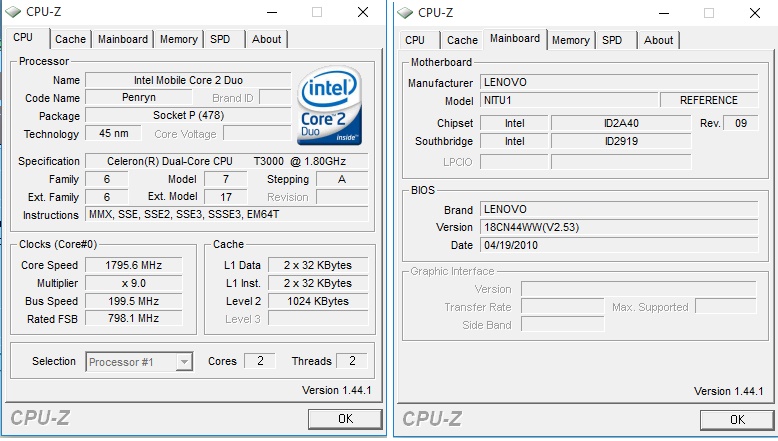Screen dimensions: 778x441
Task: Click the BIOS date 04/19/2010 field
Action: tap(619, 245)
